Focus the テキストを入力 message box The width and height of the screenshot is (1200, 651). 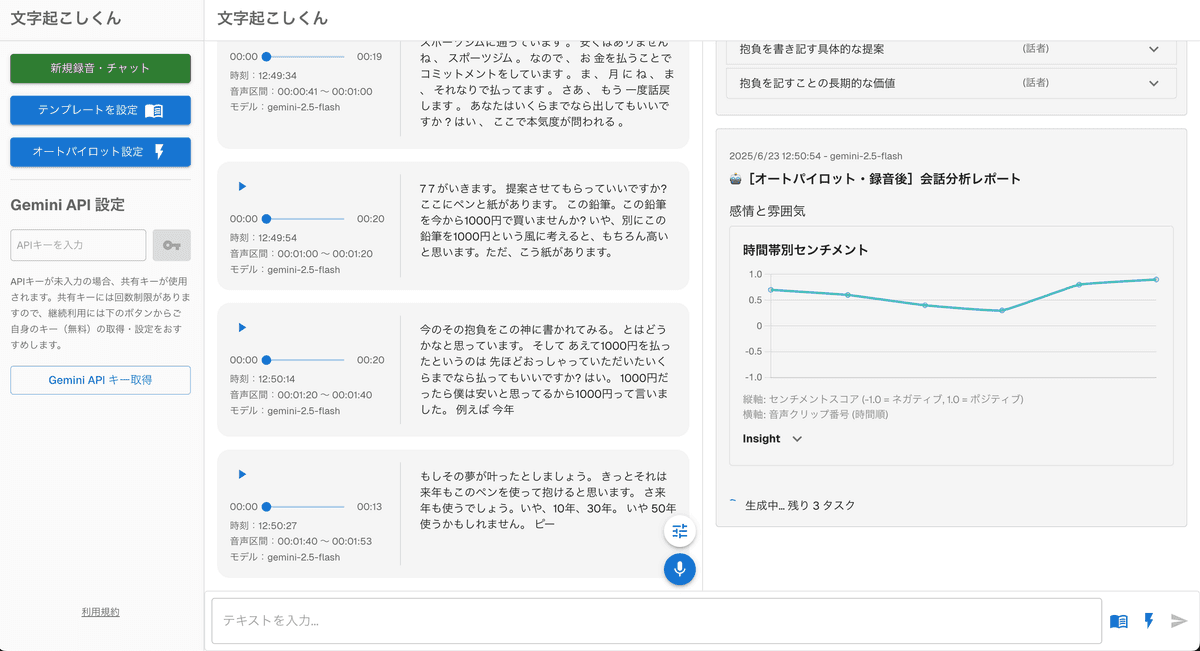[656, 621]
